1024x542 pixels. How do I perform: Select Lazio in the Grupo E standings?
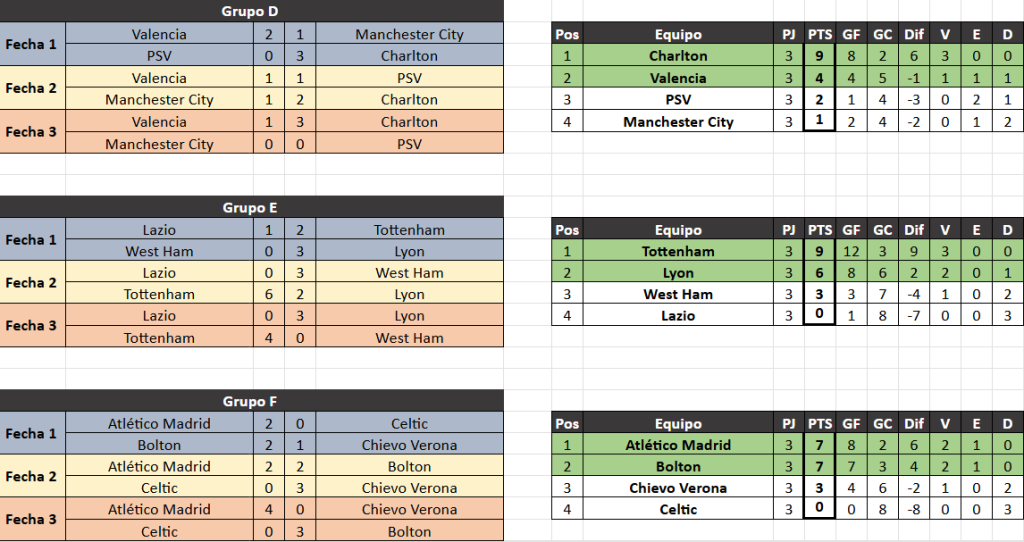point(678,316)
